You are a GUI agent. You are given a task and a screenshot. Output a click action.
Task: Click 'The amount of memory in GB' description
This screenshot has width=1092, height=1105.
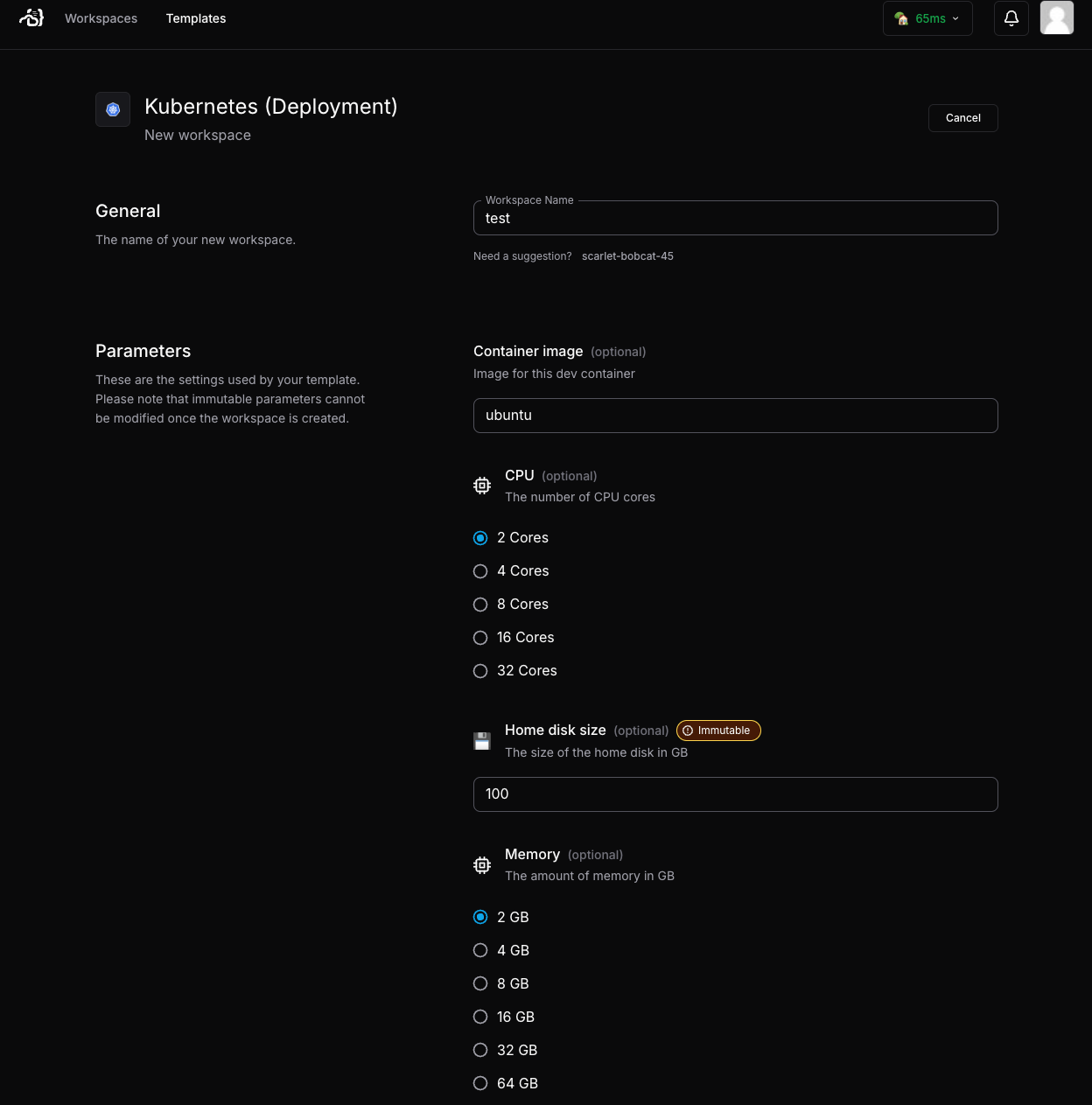(590, 876)
